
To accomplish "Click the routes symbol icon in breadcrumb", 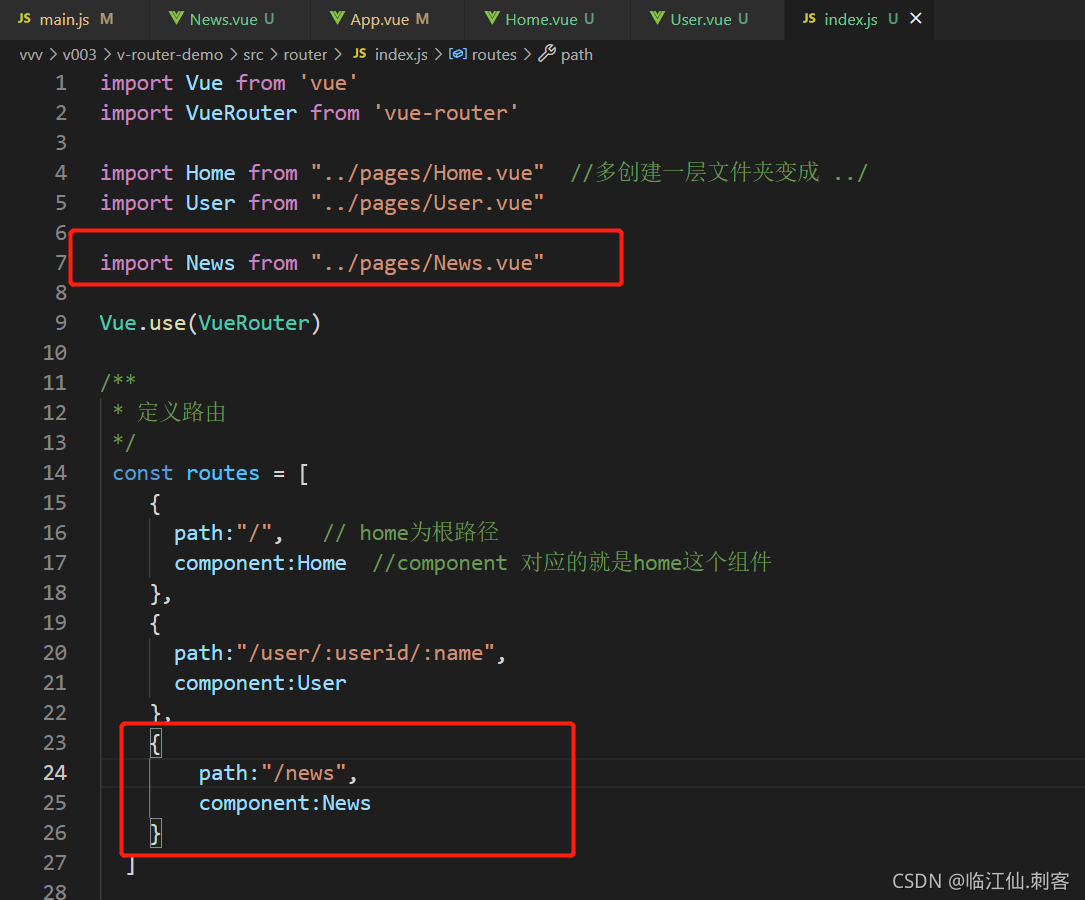I will coord(457,53).
